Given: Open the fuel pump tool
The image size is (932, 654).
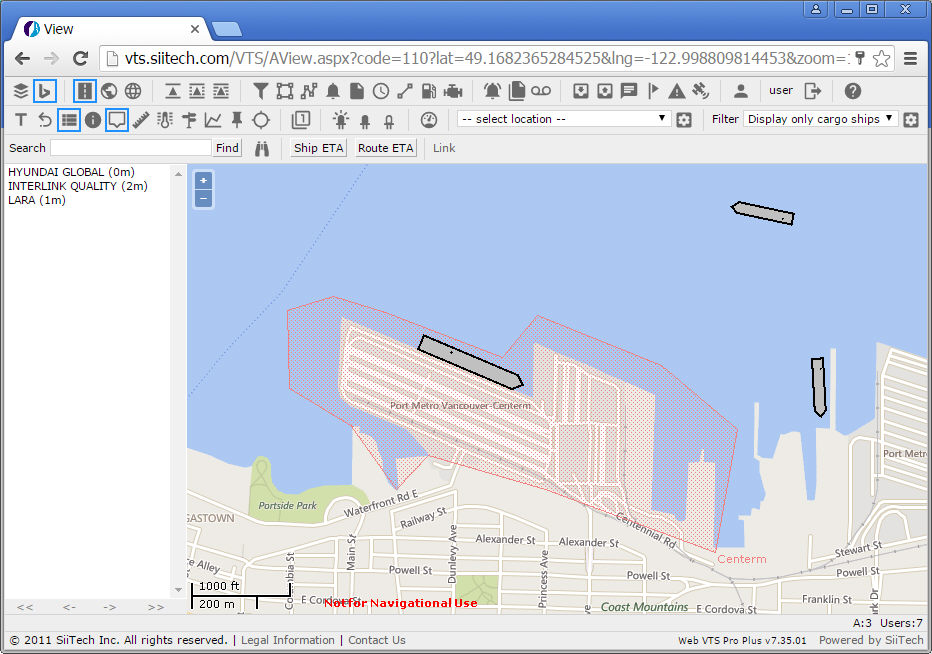Looking at the screenshot, I should pyautogui.click(x=429, y=91).
